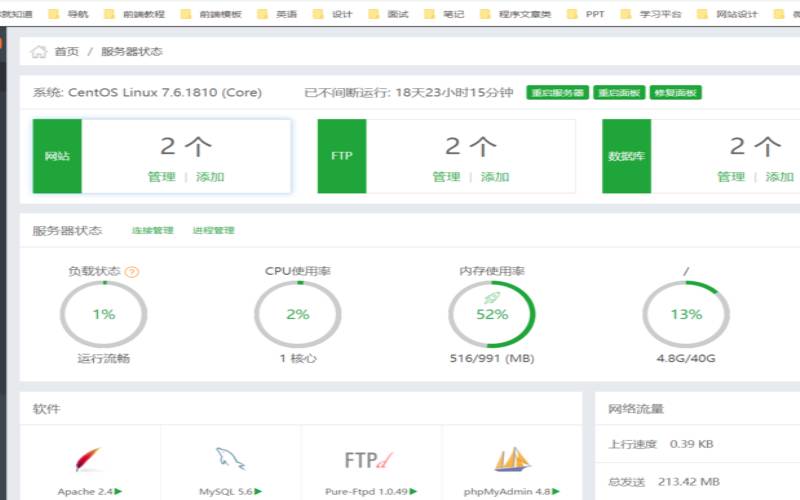Click 管理 link under 网站 count
Viewport: 800px width, 500px height.
162,177
